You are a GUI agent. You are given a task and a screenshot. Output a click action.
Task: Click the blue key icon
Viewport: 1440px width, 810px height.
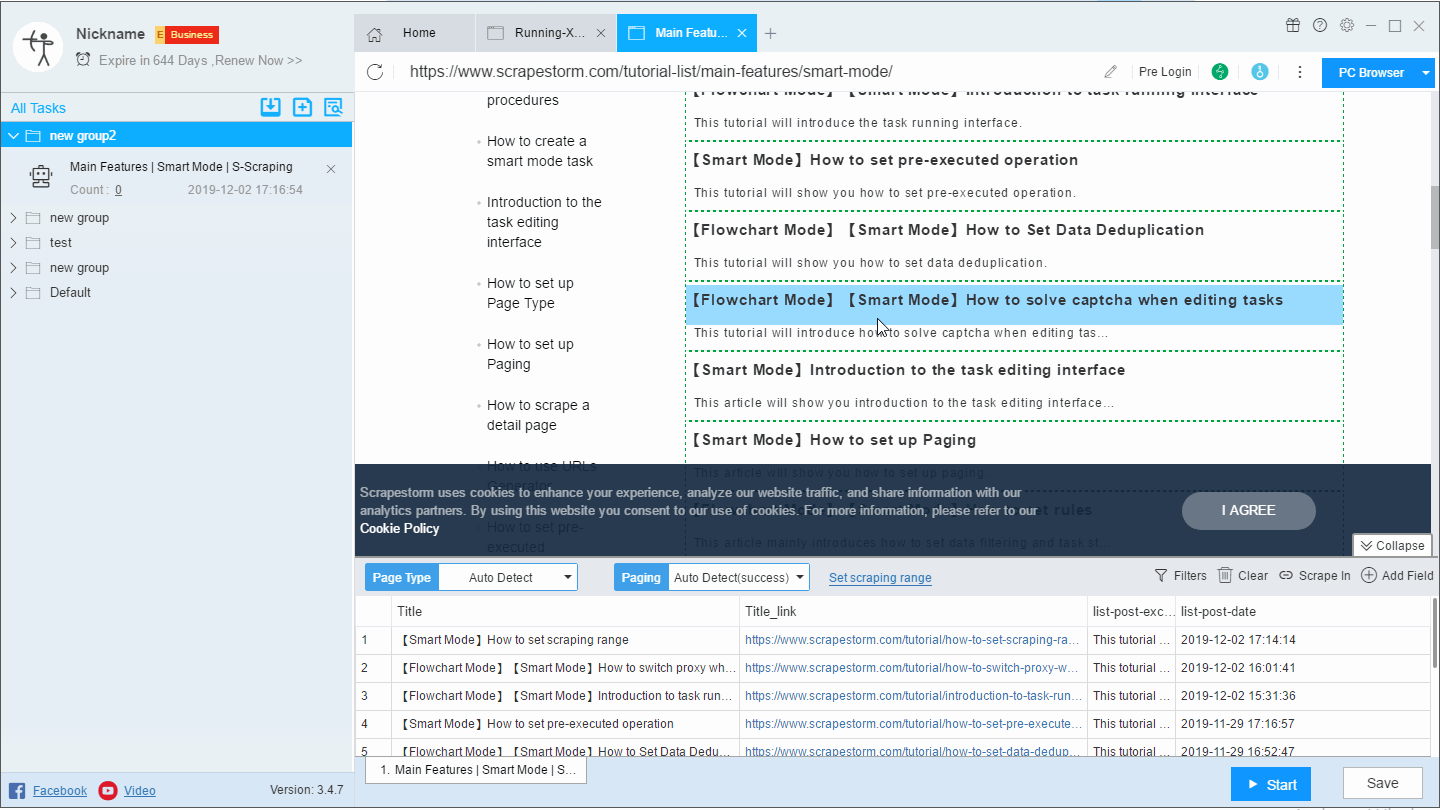click(1260, 72)
